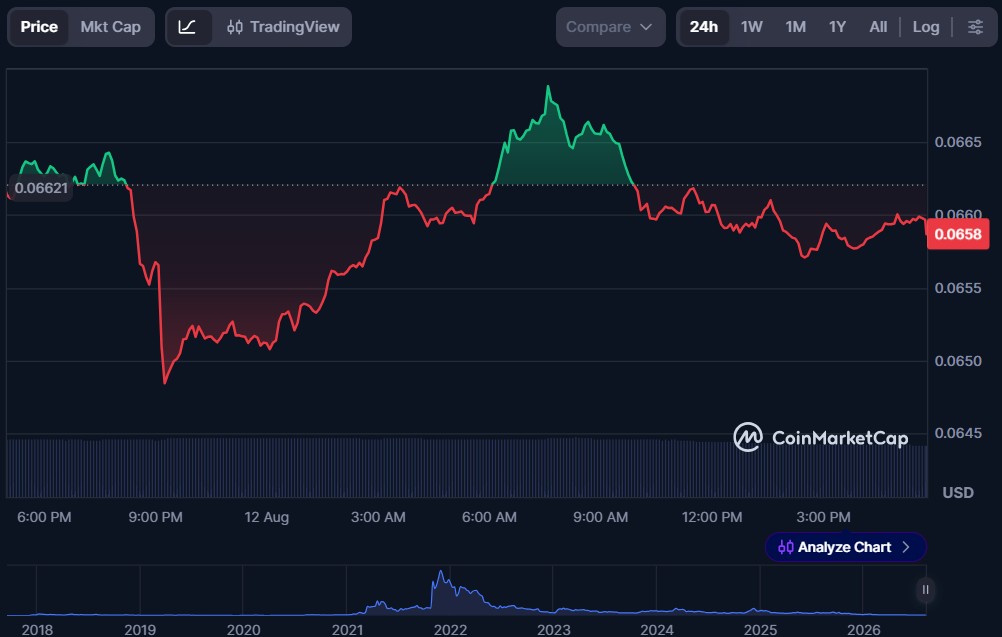This screenshot has height=637, width=1002.
Task: Click the 2024 year label in the navigator
Action: pos(657,629)
